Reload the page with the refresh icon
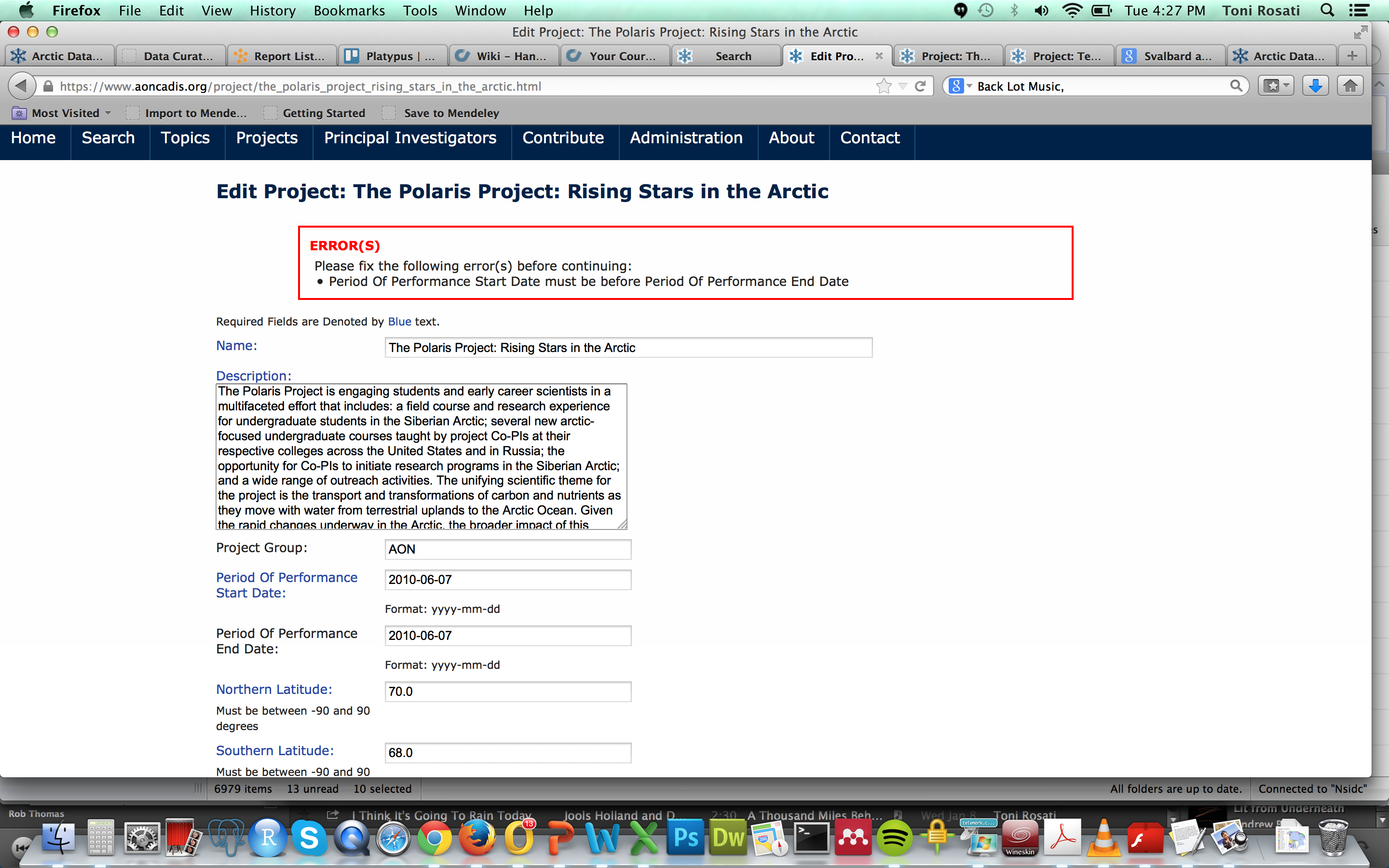 [920, 86]
